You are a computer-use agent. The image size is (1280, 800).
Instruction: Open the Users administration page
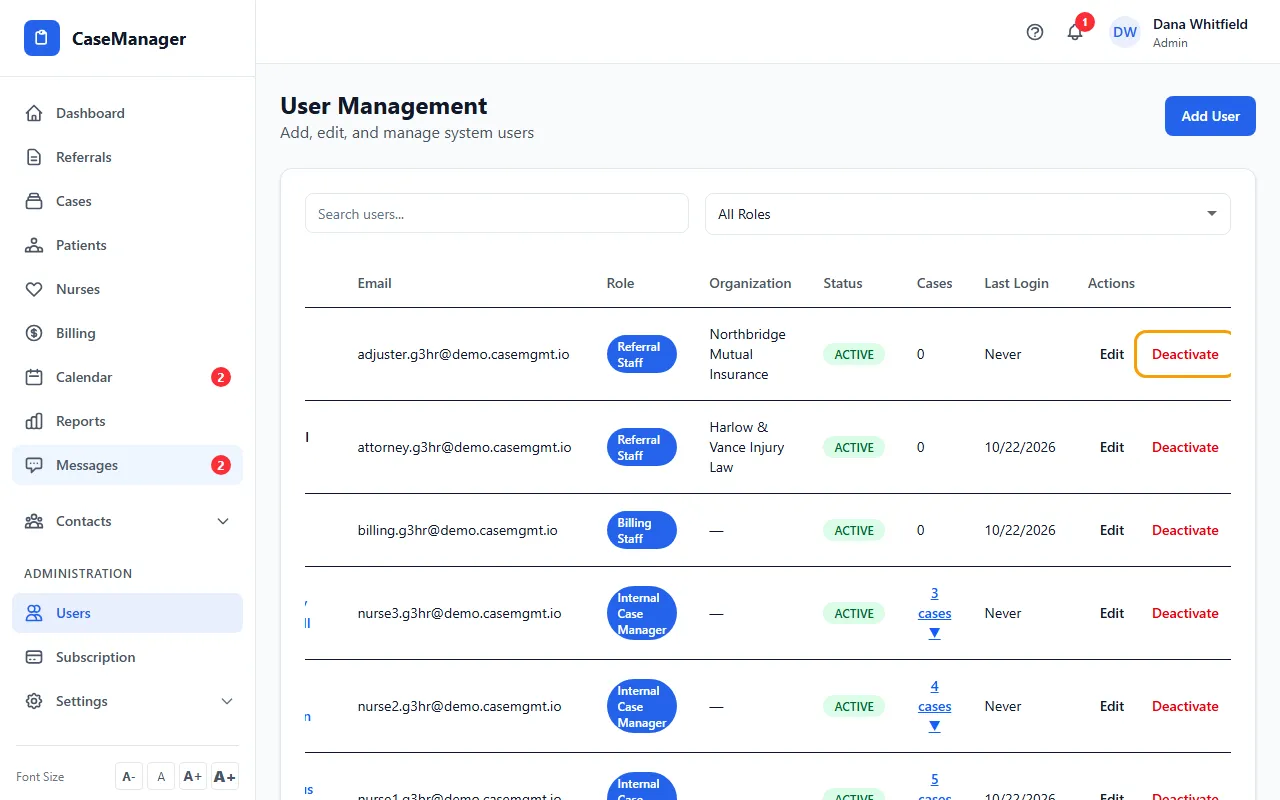click(x=127, y=613)
